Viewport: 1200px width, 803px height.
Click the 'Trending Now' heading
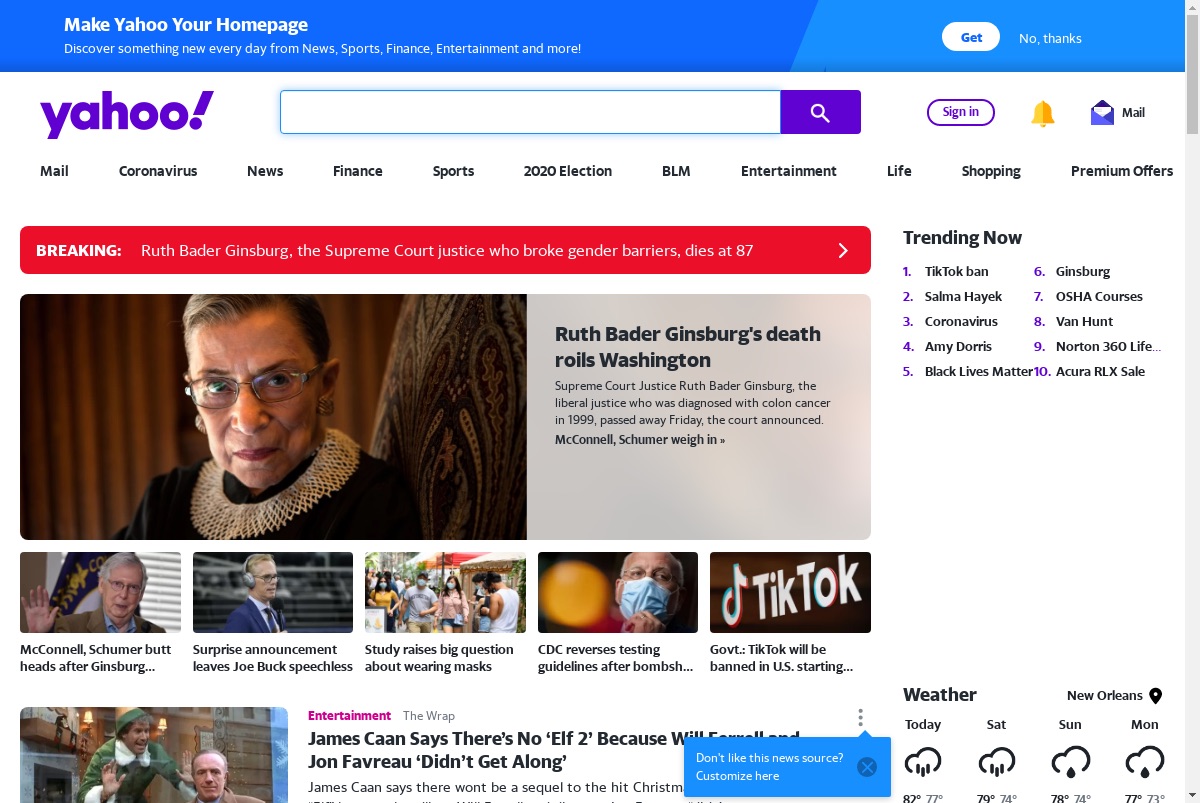[x=962, y=238]
